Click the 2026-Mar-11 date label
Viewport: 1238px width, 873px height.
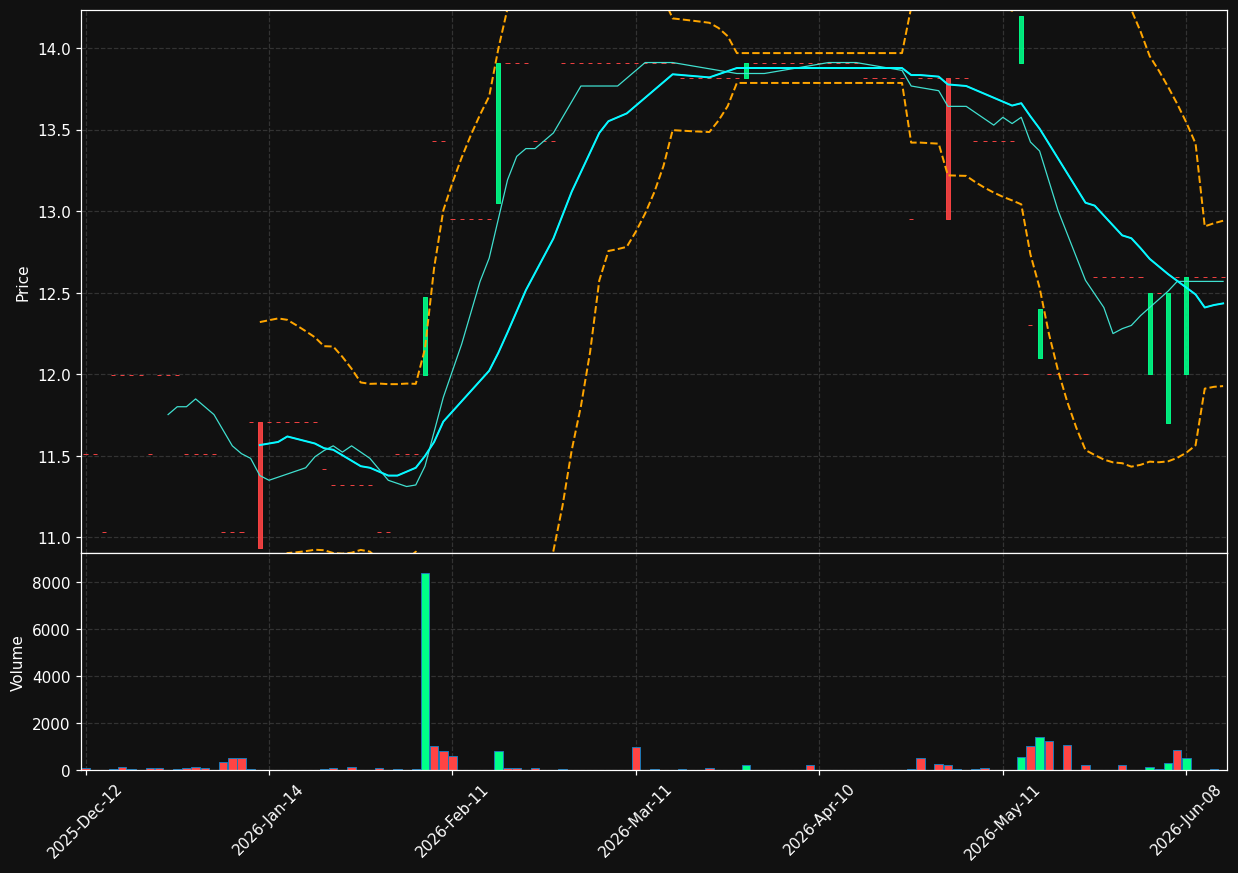coord(636,821)
